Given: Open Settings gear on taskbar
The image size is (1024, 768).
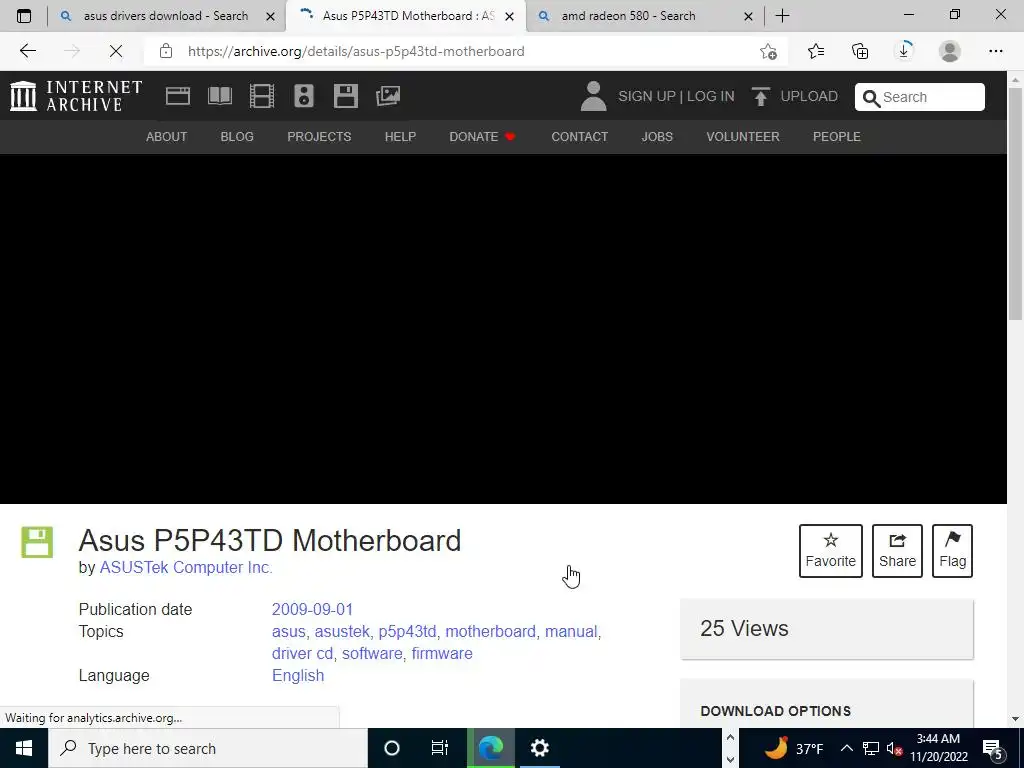Looking at the screenshot, I should point(539,748).
